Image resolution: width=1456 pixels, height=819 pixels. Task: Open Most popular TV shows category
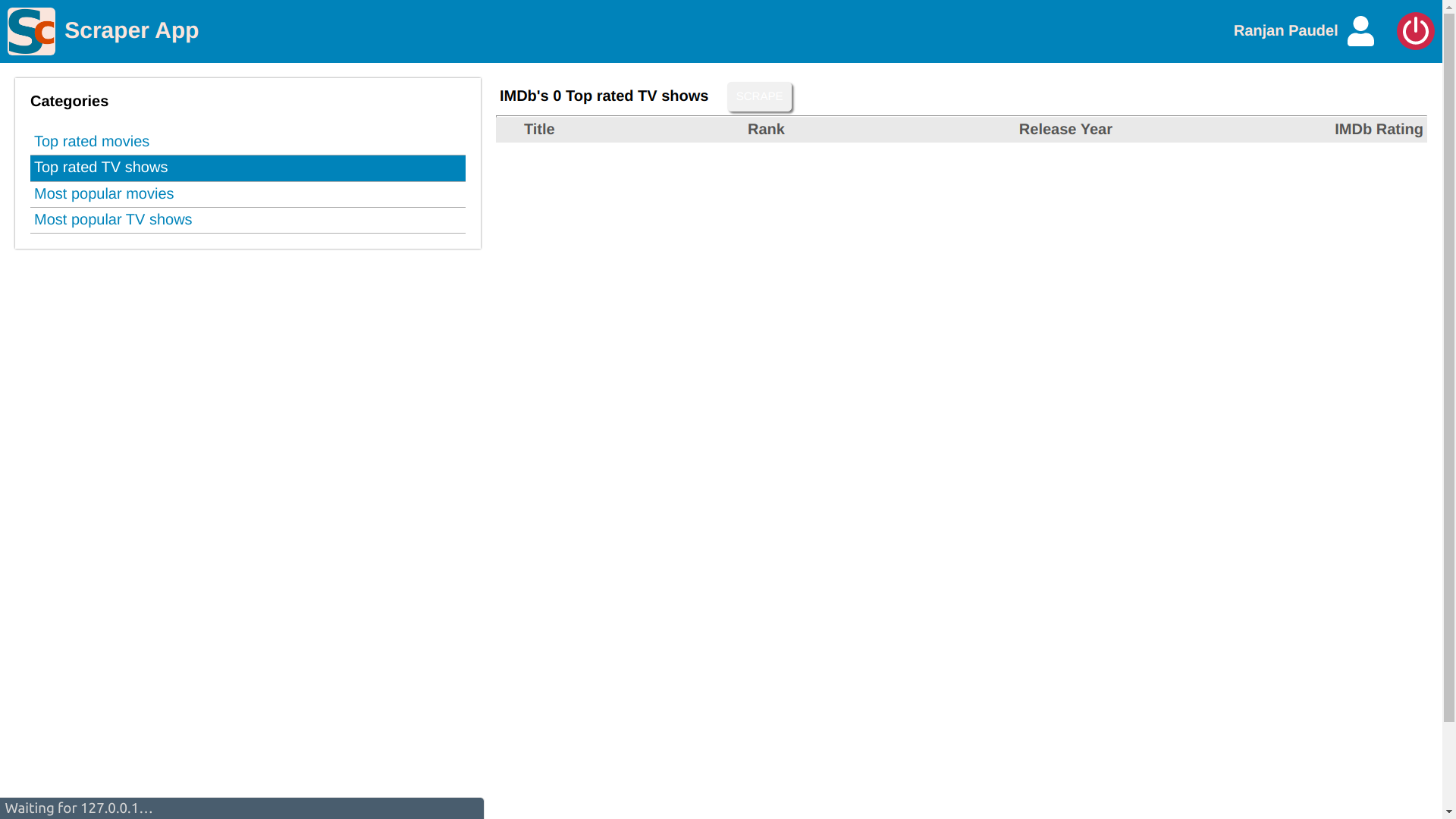click(x=113, y=220)
